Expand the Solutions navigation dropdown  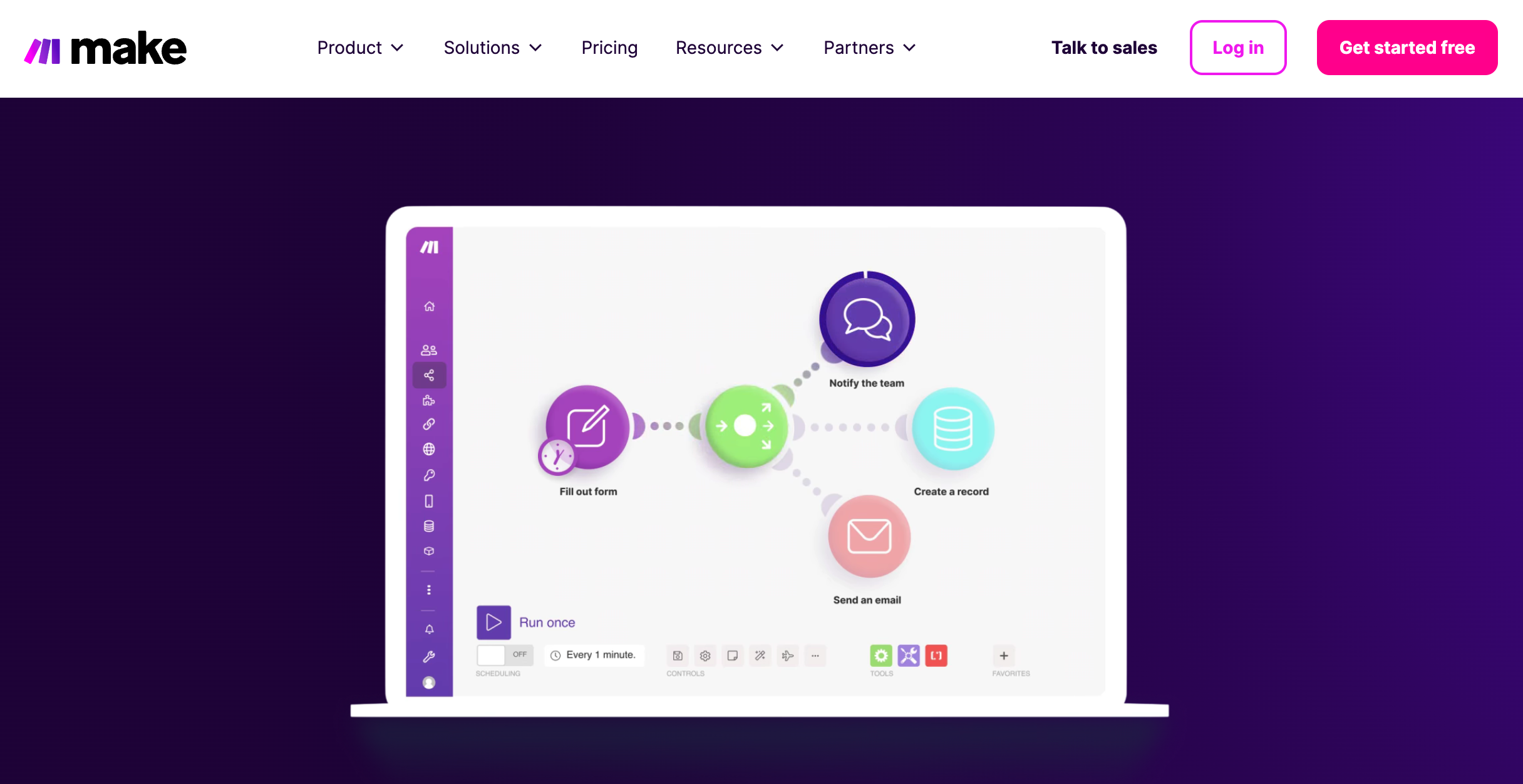[x=494, y=47]
